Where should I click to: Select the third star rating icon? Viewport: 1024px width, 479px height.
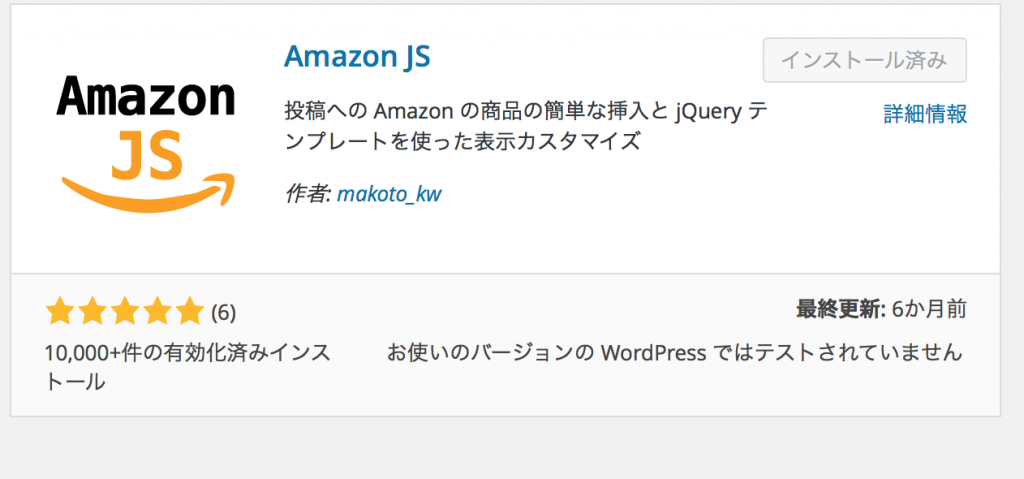click(124, 313)
